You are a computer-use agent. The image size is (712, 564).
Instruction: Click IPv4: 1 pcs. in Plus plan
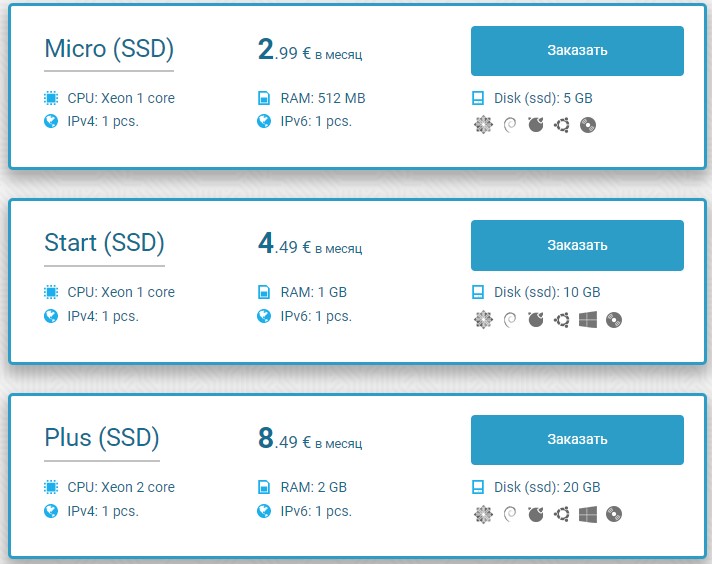tap(103, 511)
